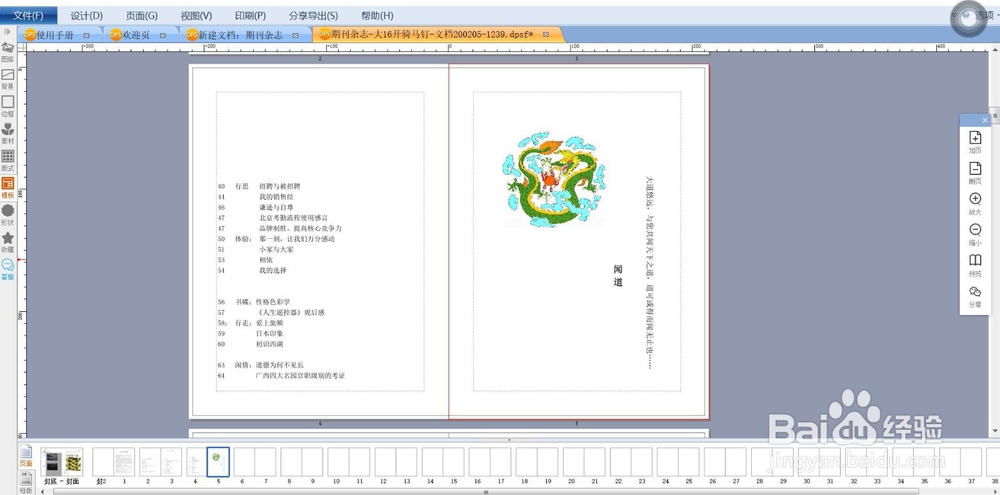Select page 30 thumbnail
Screen dimensions: 1000x495
pos(809,462)
